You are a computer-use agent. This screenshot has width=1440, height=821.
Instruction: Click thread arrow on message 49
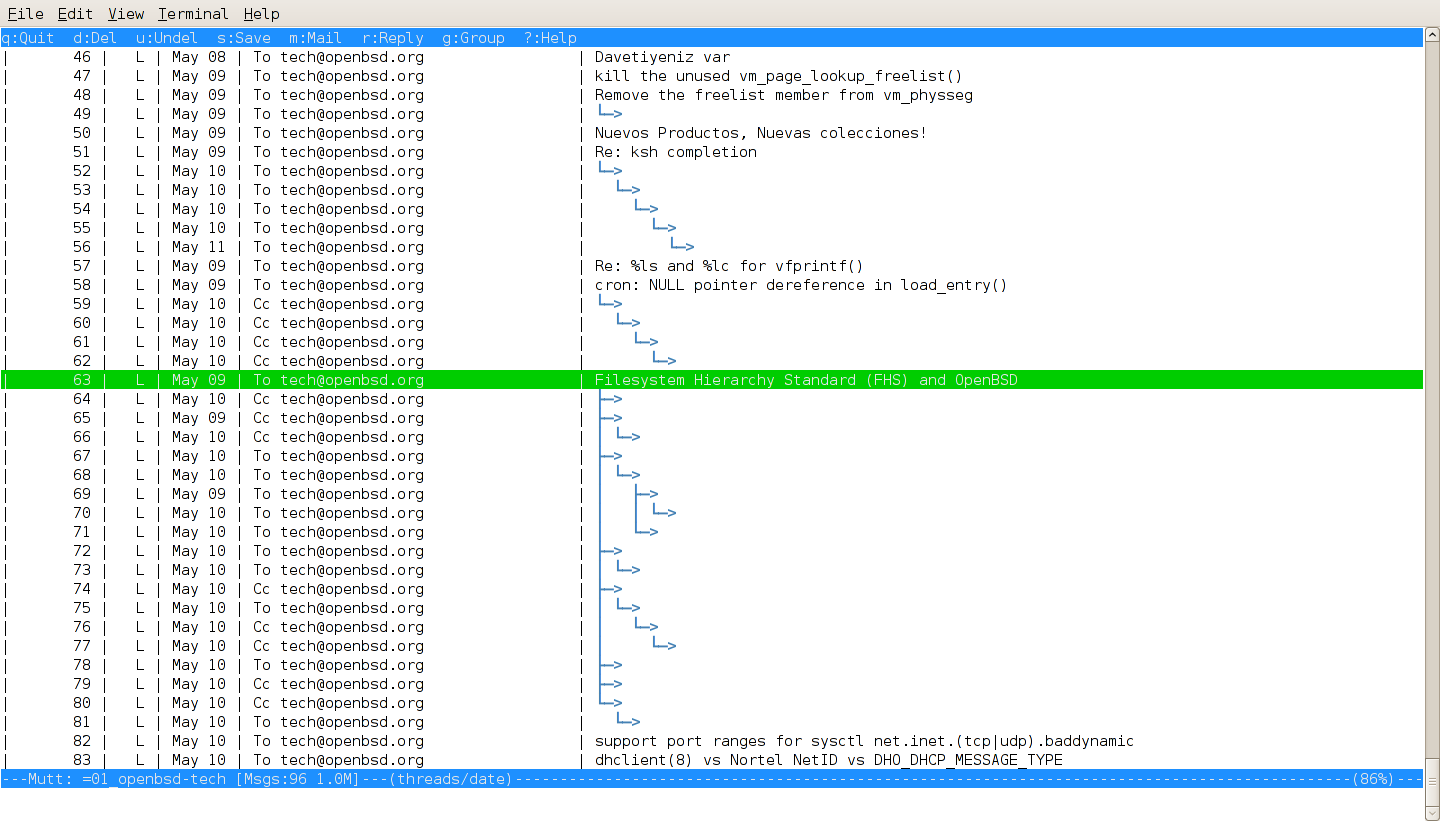(x=609, y=114)
